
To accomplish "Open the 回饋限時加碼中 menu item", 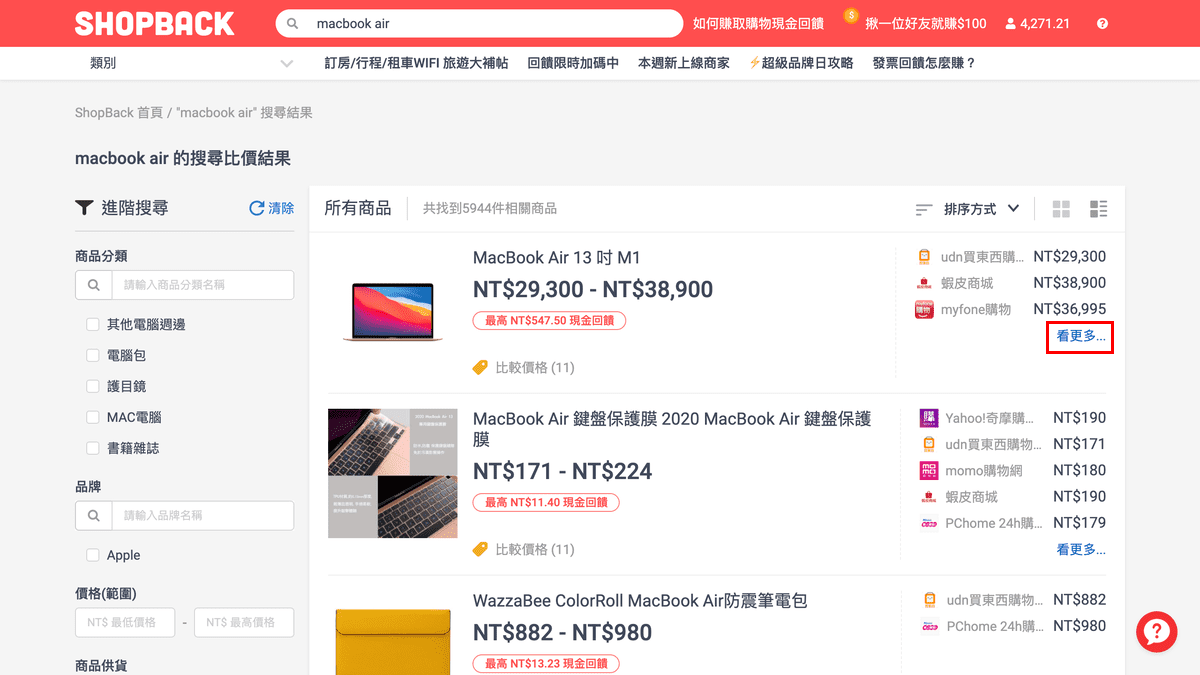I will pyautogui.click(x=573, y=62).
